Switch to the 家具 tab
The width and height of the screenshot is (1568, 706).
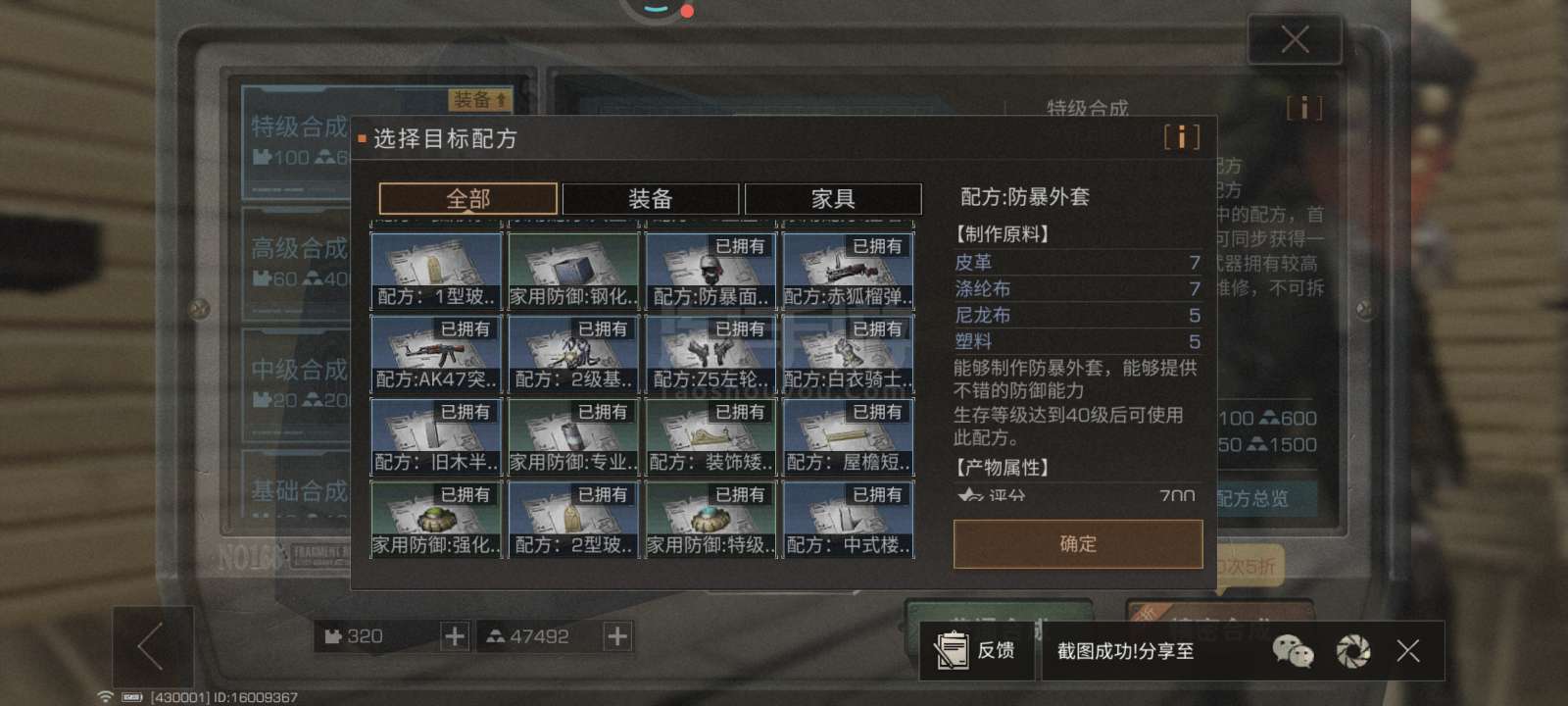833,199
